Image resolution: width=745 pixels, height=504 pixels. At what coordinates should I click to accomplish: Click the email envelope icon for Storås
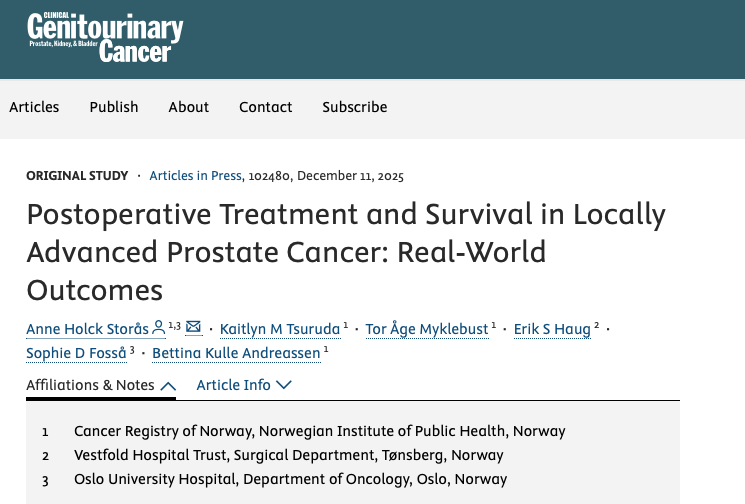[193, 328]
